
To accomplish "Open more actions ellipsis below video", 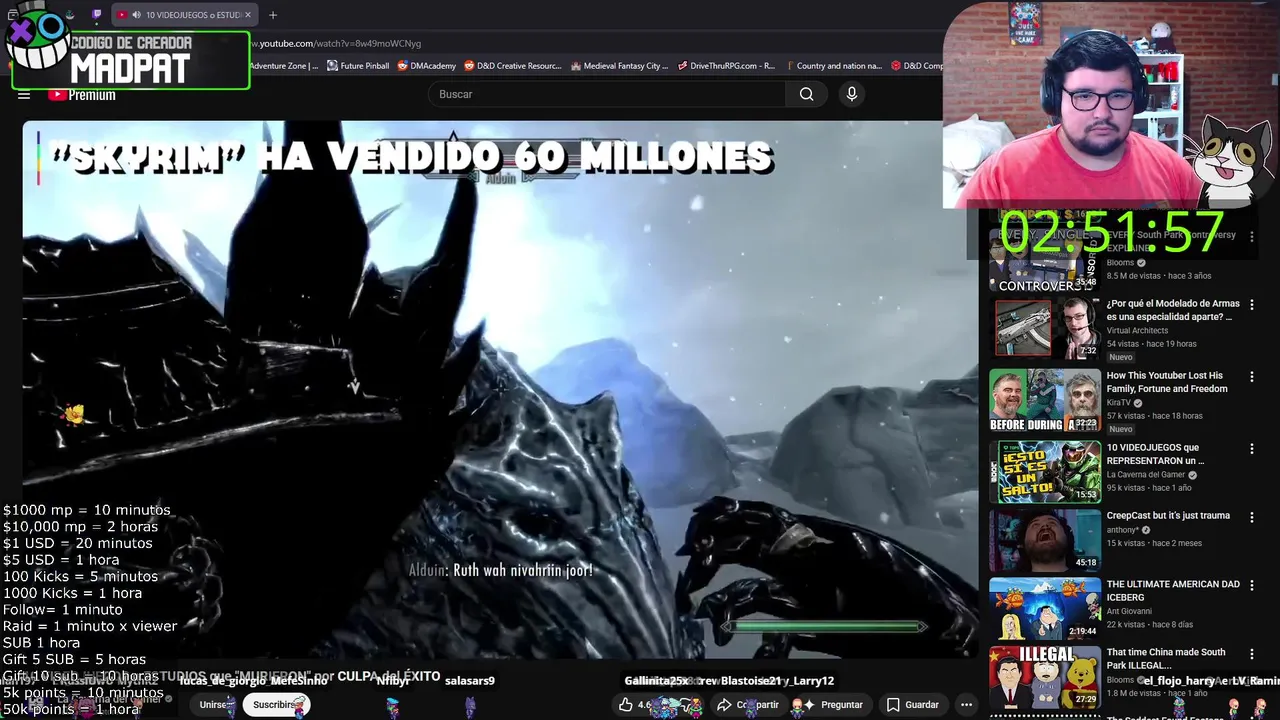I will (x=966, y=704).
